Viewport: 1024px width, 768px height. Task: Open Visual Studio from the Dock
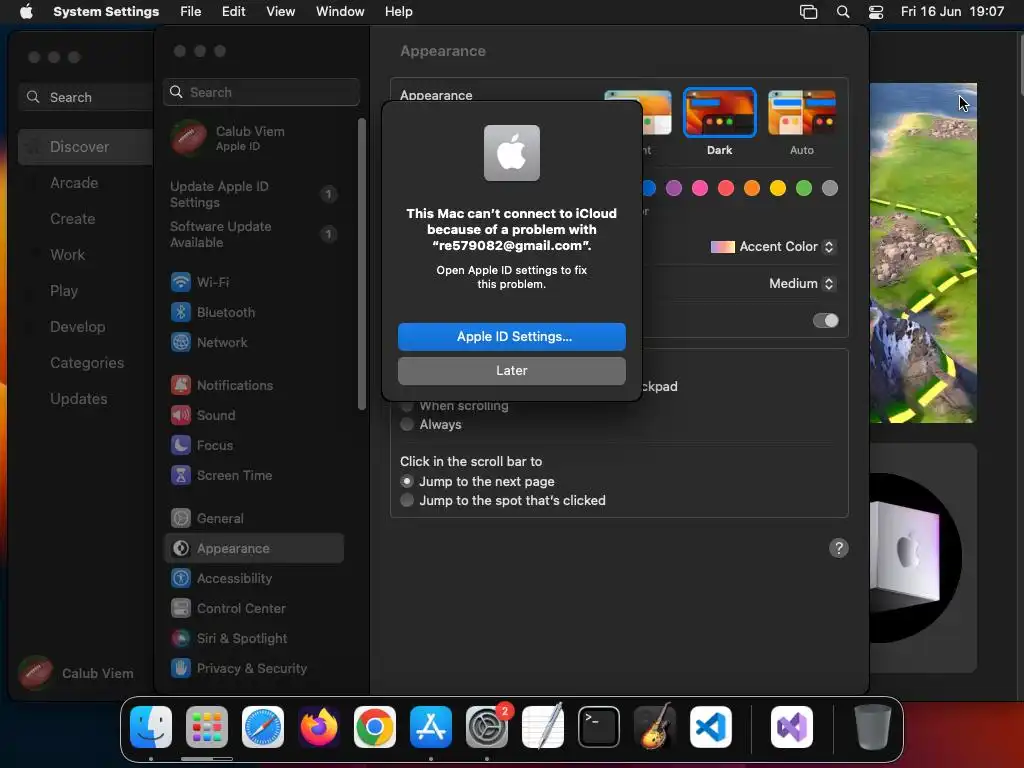pyautogui.click(x=792, y=727)
